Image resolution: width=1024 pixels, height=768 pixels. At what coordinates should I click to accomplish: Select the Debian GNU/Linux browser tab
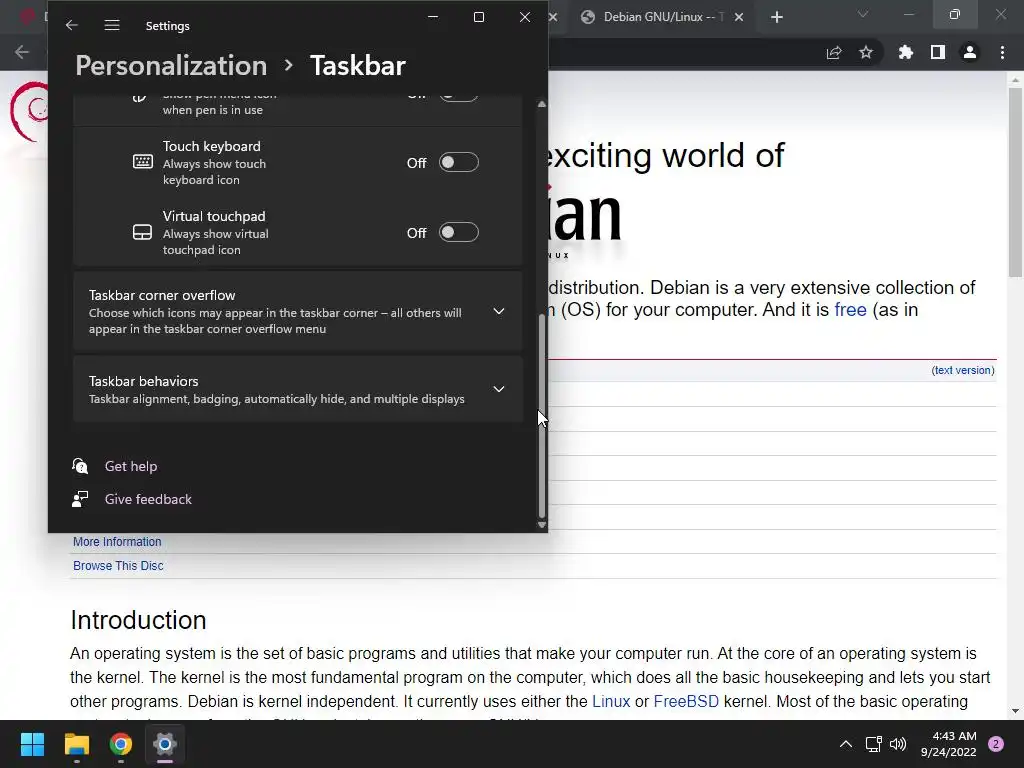pyautogui.click(x=662, y=17)
